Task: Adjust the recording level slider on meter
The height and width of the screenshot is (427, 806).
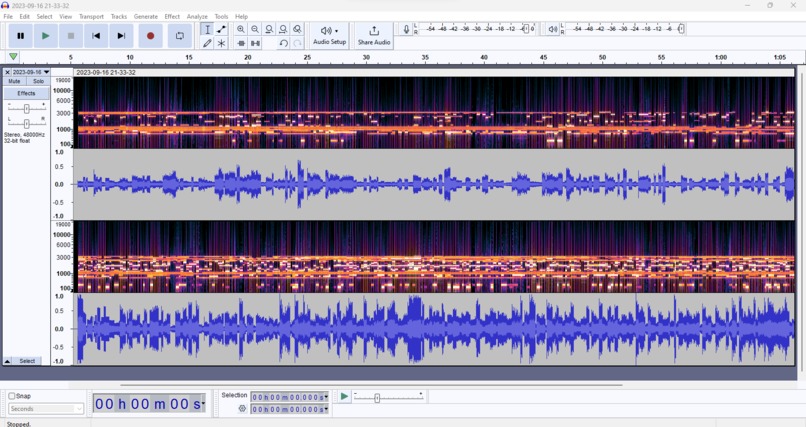Action: (526, 29)
